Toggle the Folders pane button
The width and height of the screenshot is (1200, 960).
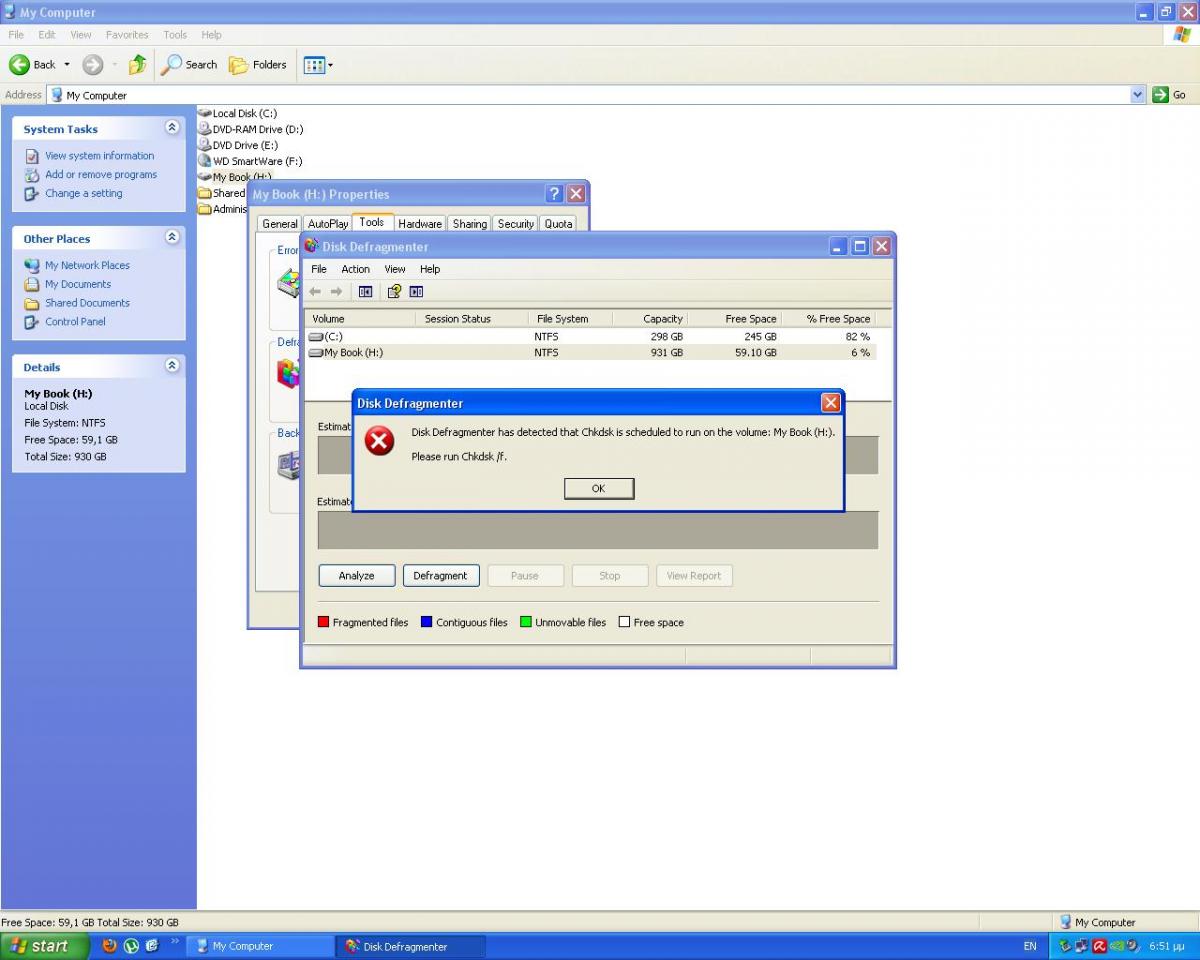coord(258,65)
